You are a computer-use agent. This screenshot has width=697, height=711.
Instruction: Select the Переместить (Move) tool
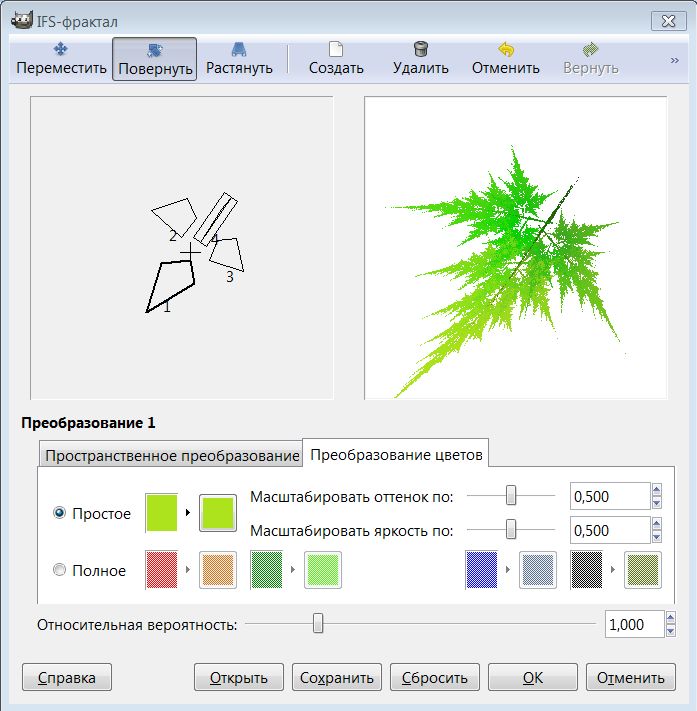click(x=59, y=59)
